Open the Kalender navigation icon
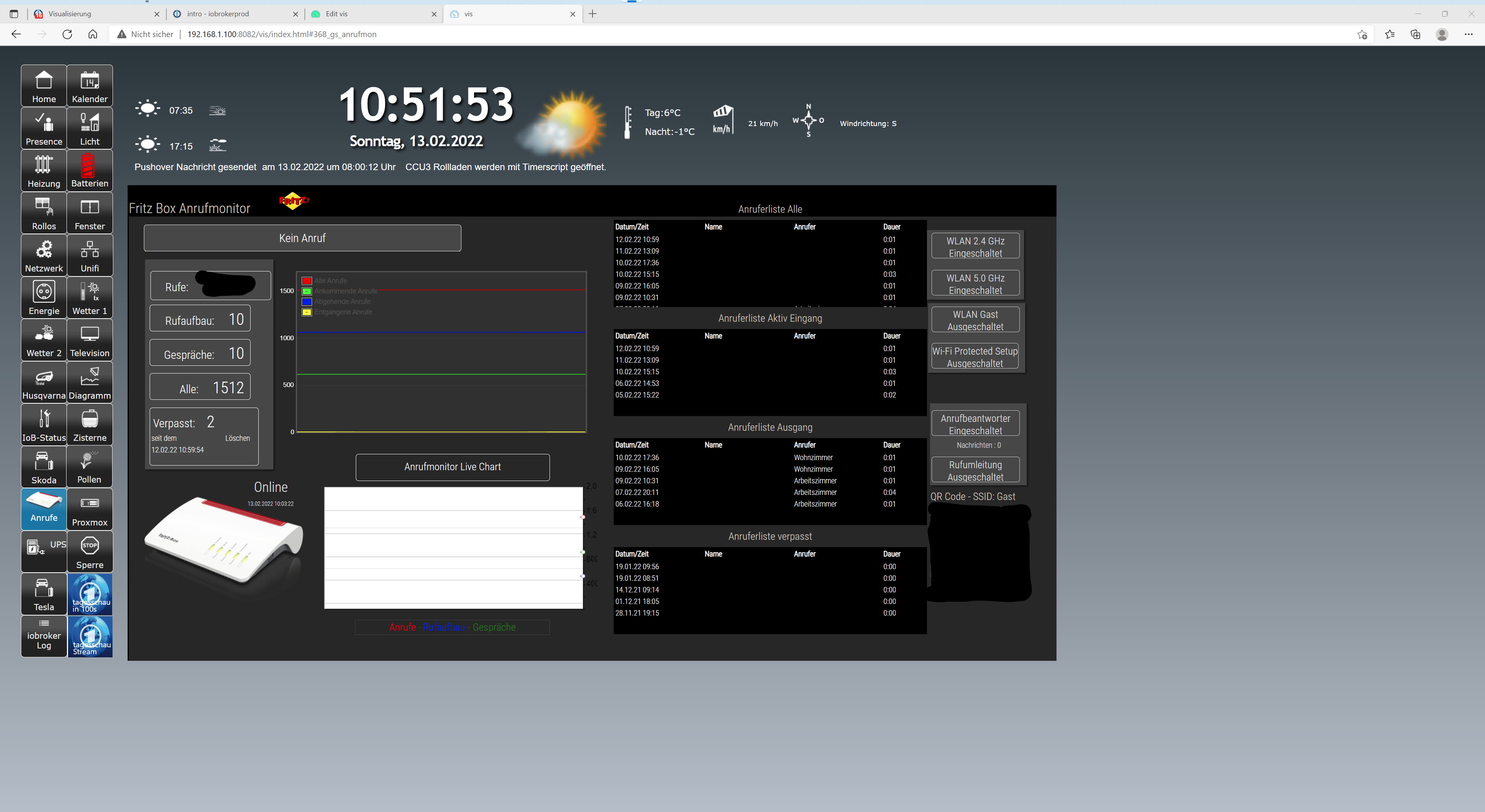Image resolution: width=1485 pixels, height=812 pixels. click(89, 85)
